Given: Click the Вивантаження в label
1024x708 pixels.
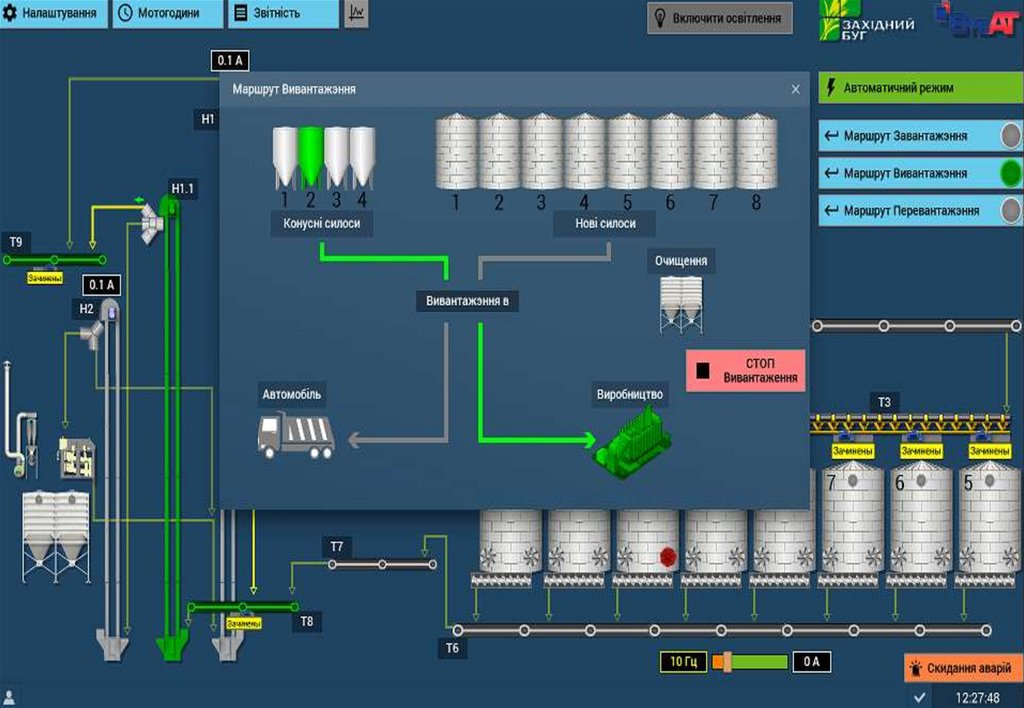Looking at the screenshot, I should (x=468, y=301).
